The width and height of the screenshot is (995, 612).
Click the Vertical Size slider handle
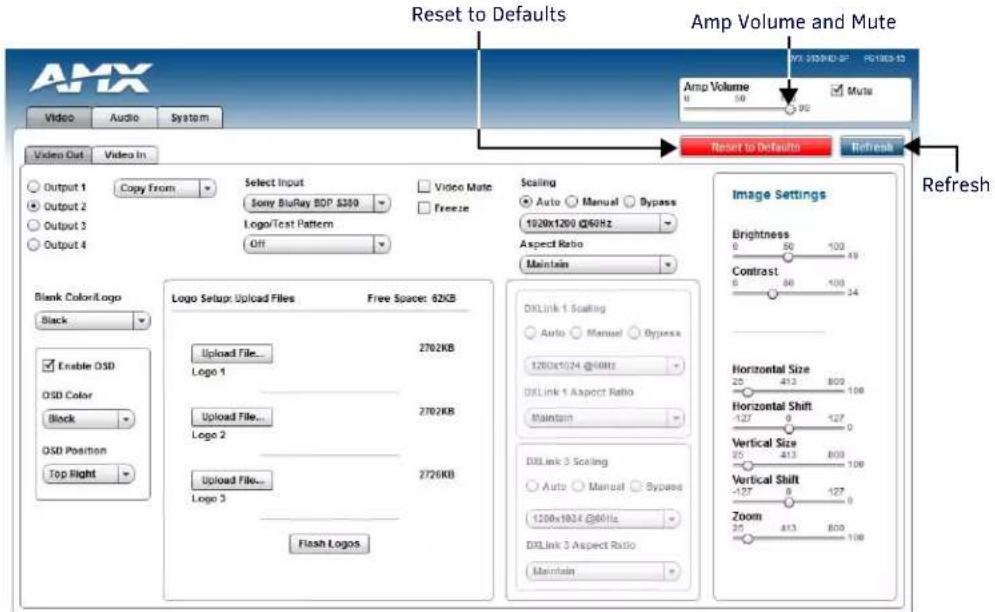748,465
